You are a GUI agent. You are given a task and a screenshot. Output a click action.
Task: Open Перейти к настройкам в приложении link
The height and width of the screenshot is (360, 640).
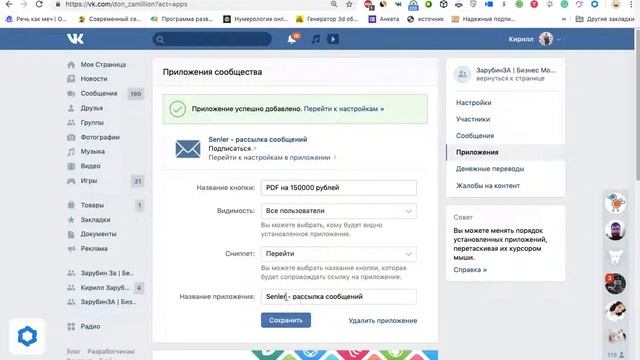269,158
